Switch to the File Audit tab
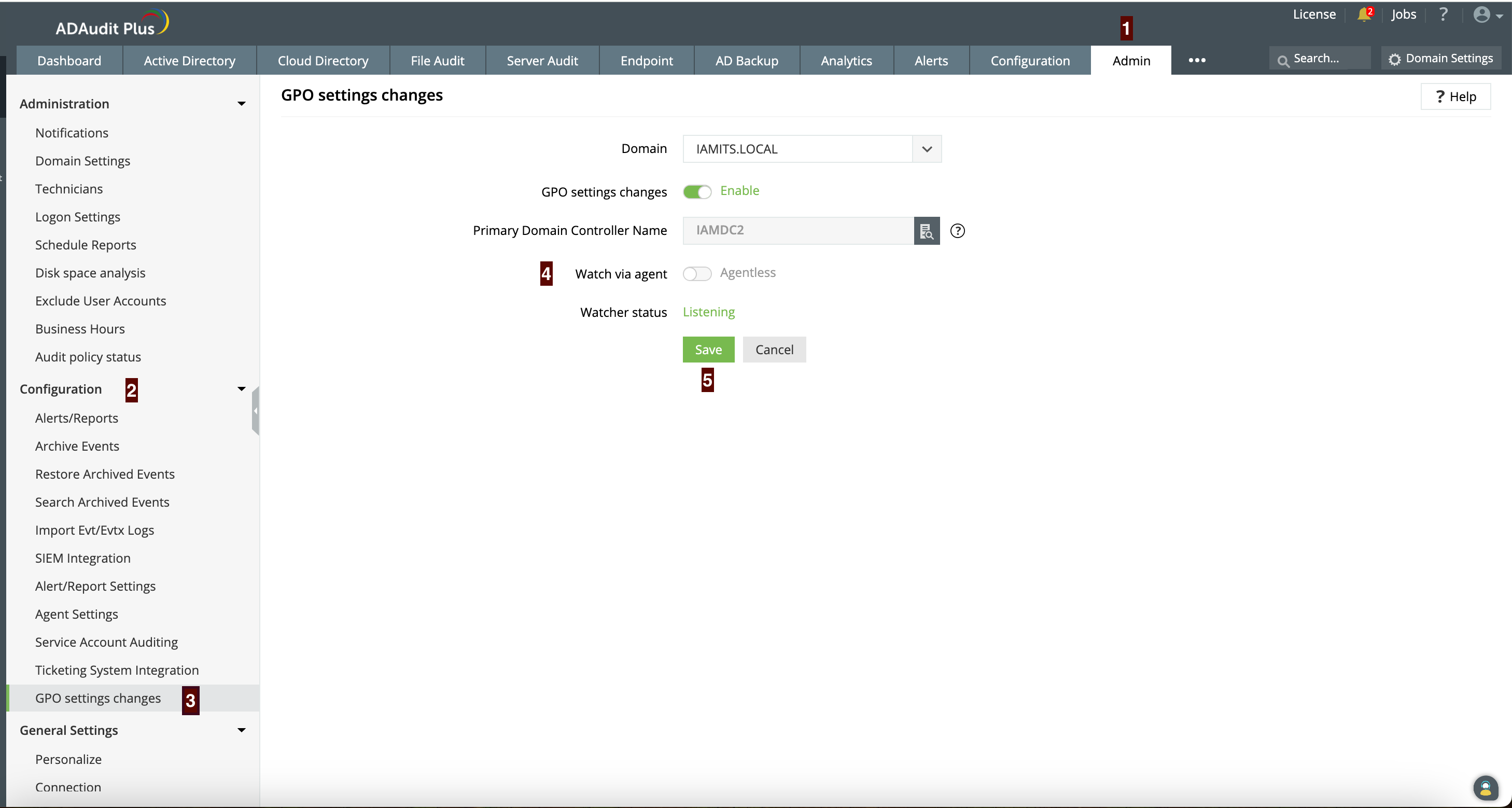The height and width of the screenshot is (808, 1512). point(437,61)
